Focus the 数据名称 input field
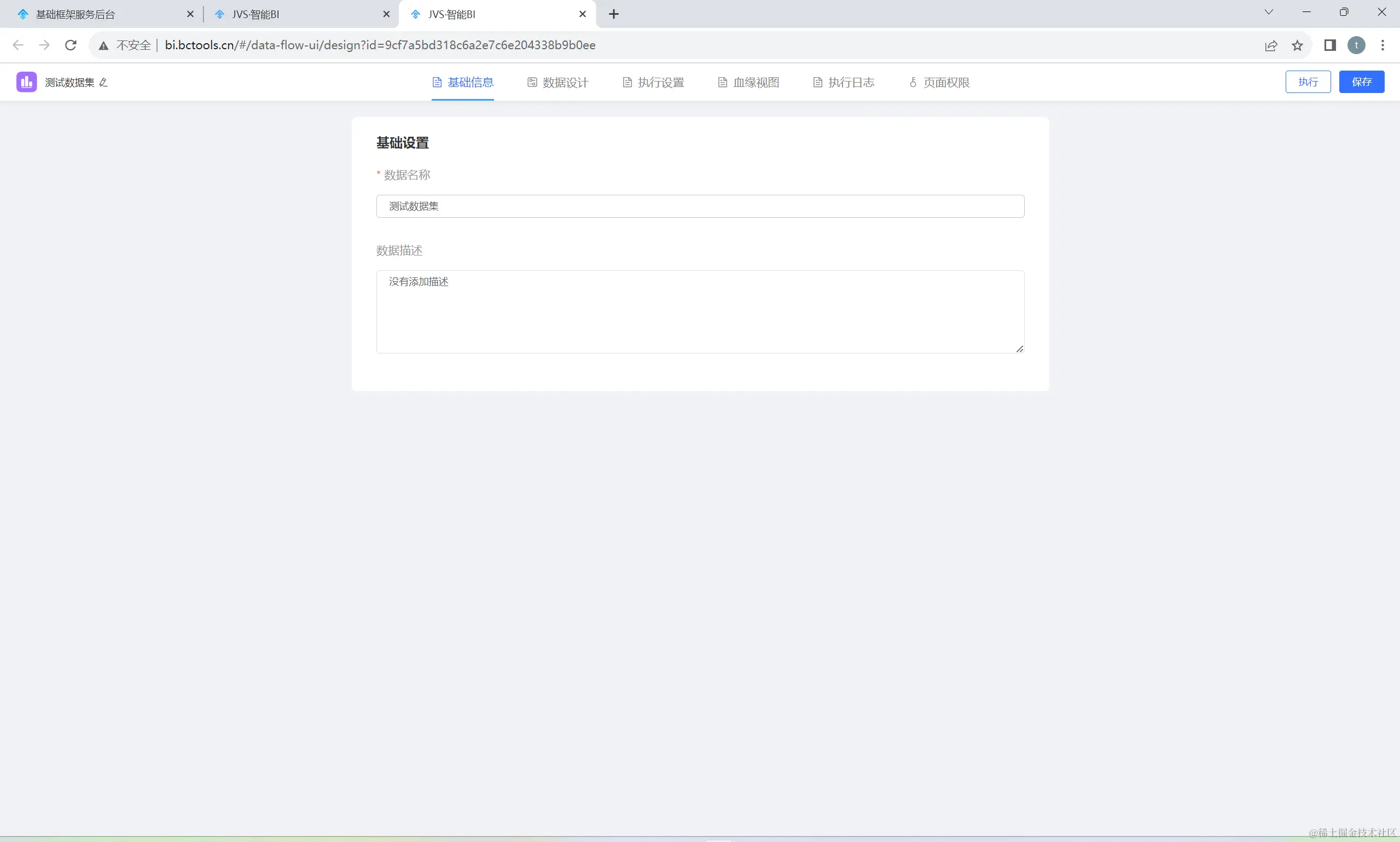Image resolution: width=1400 pixels, height=842 pixels. [700, 206]
